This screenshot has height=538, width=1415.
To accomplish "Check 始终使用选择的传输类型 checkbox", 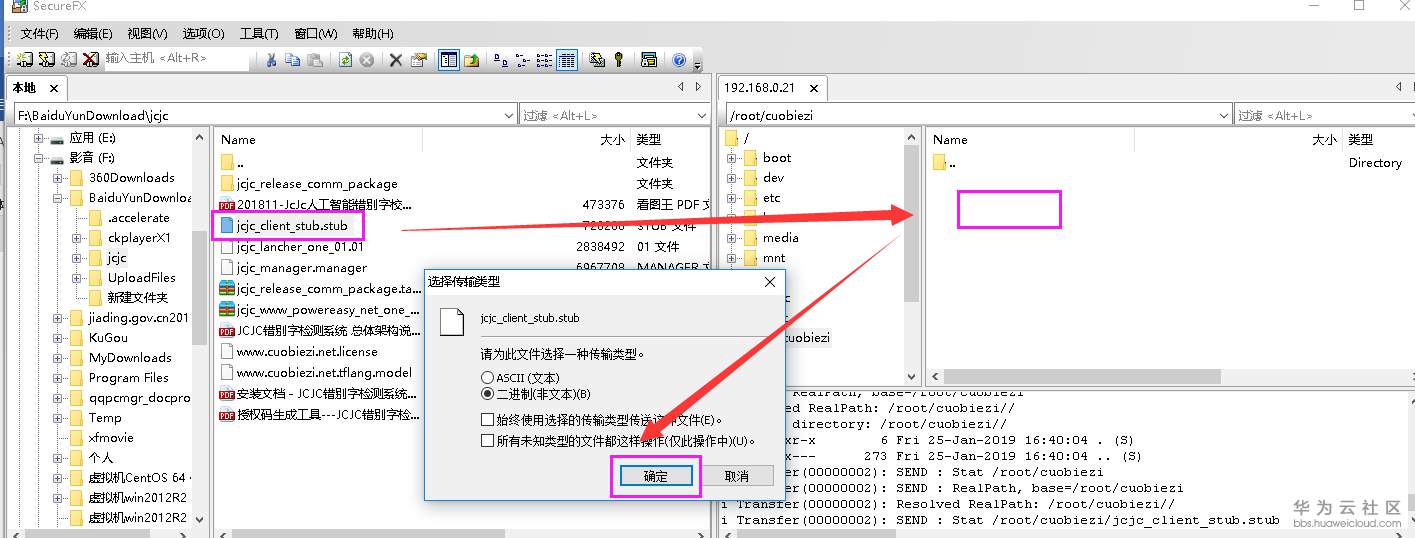I will coord(487,420).
